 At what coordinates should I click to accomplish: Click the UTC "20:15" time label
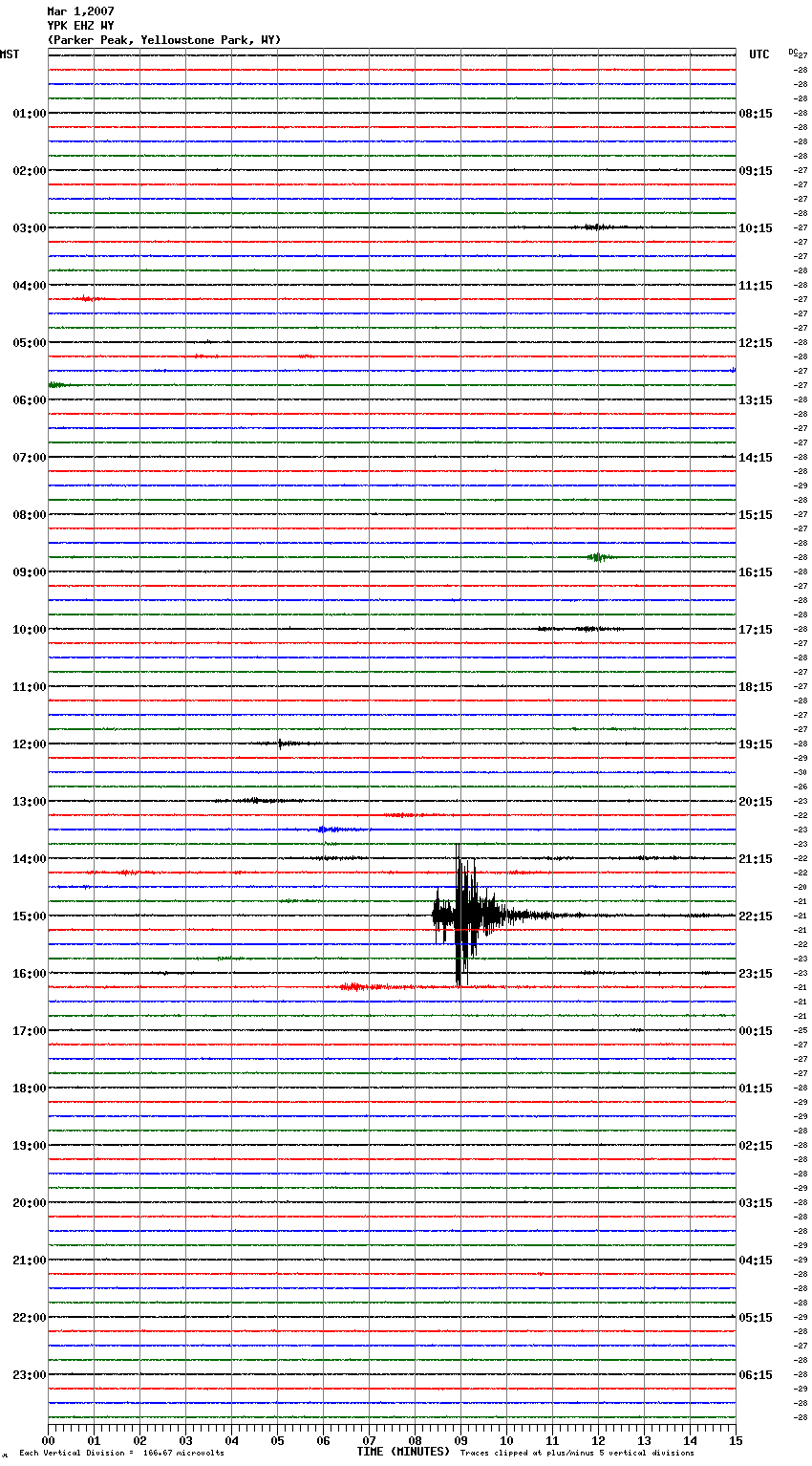pos(756,802)
